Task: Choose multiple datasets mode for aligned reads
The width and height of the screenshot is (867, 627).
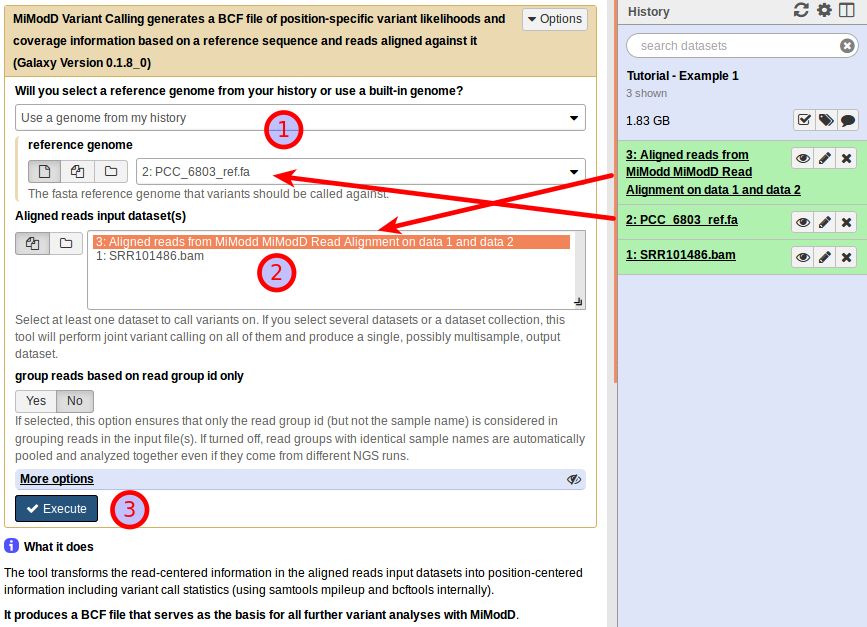Action: click(33, 243)
